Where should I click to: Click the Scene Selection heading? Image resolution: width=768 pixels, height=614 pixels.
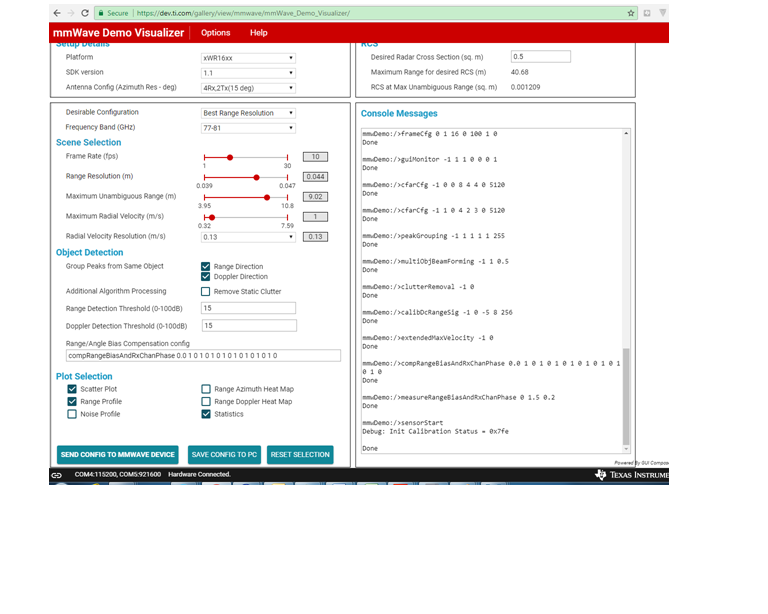[x=89, y=142]
